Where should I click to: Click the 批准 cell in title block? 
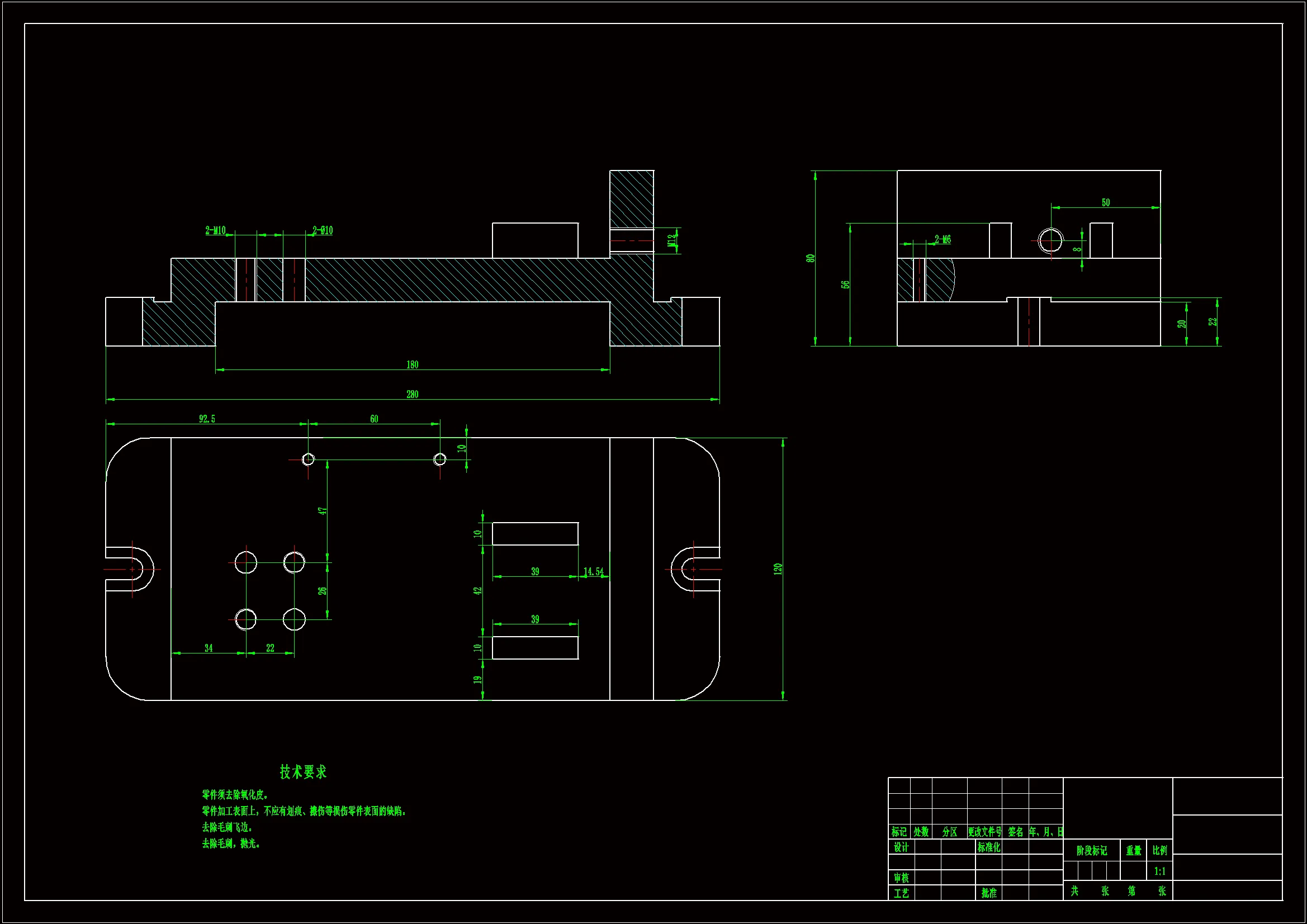pyautogui.click(x=989, y=893)
